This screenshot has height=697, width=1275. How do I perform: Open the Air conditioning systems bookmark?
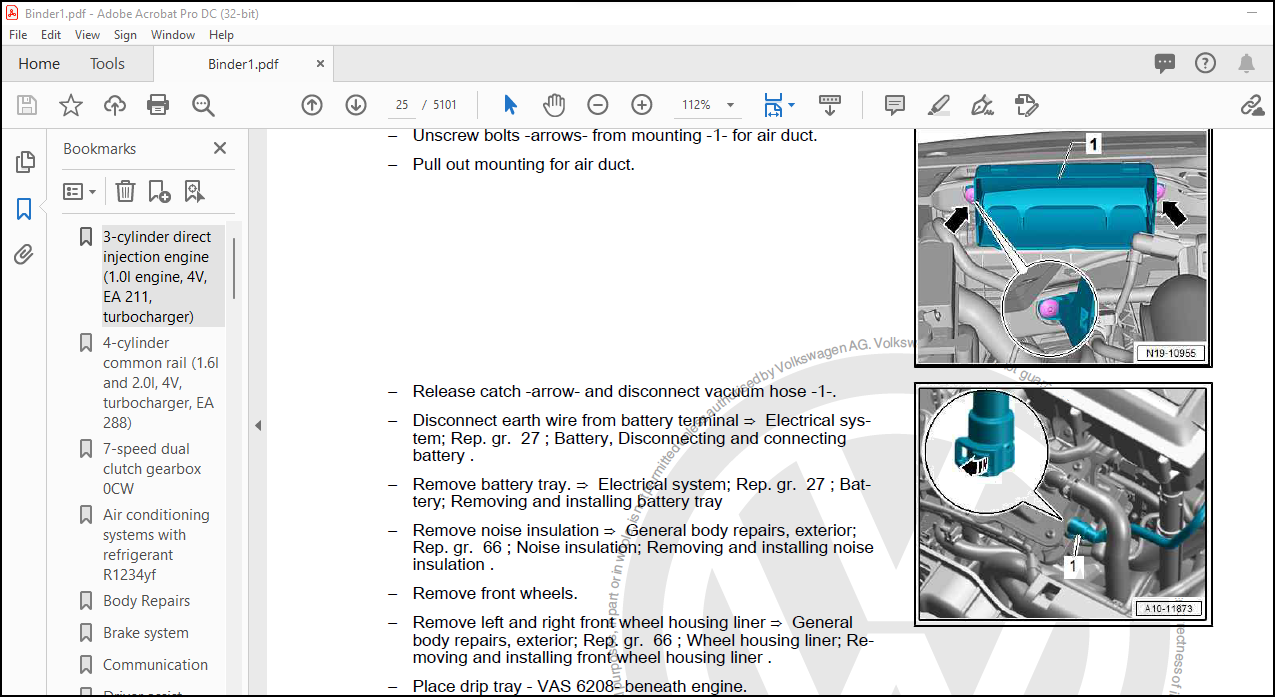click(156, 545)
